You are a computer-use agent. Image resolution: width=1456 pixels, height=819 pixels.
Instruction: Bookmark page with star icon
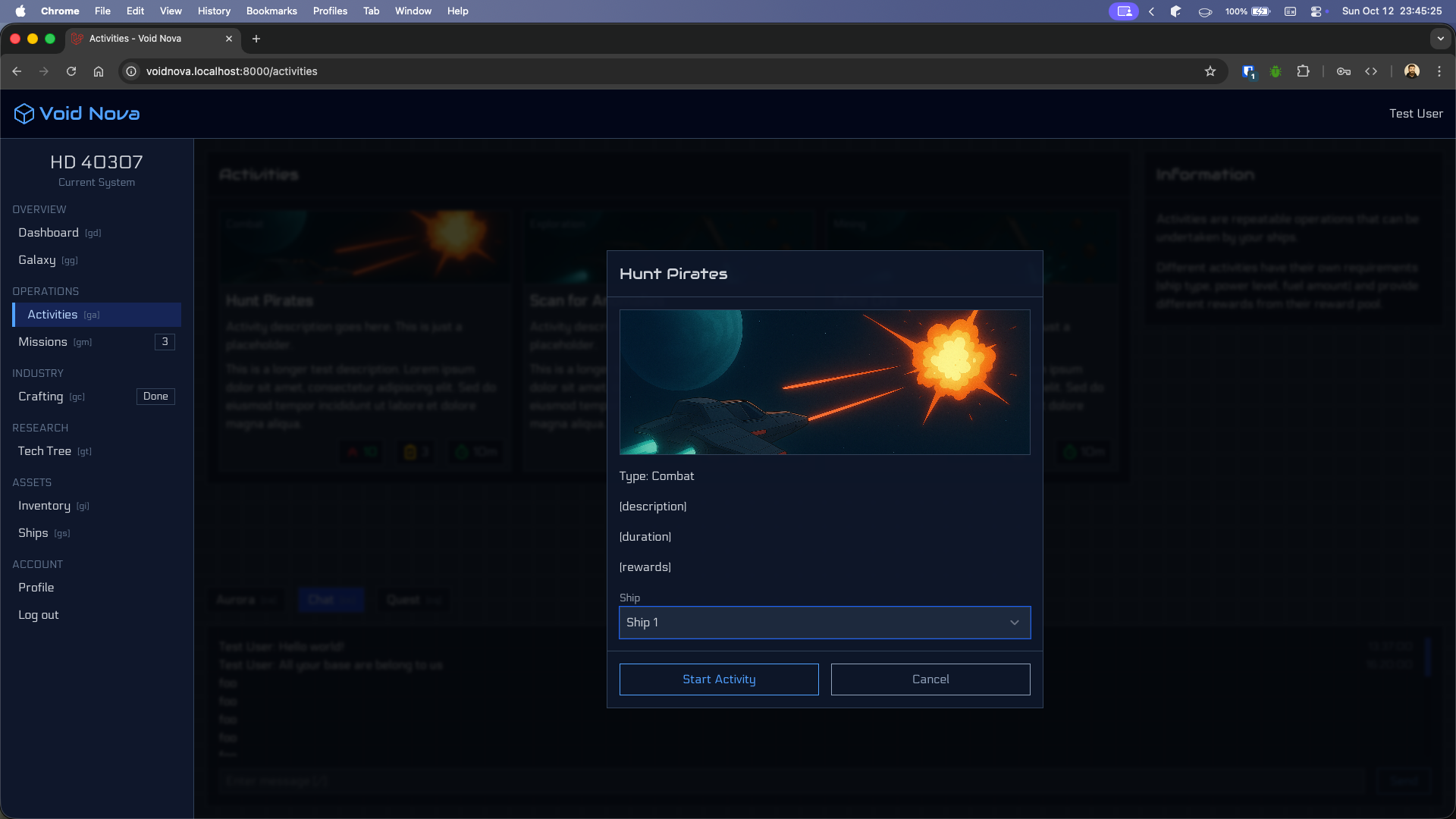[1210, 71]
